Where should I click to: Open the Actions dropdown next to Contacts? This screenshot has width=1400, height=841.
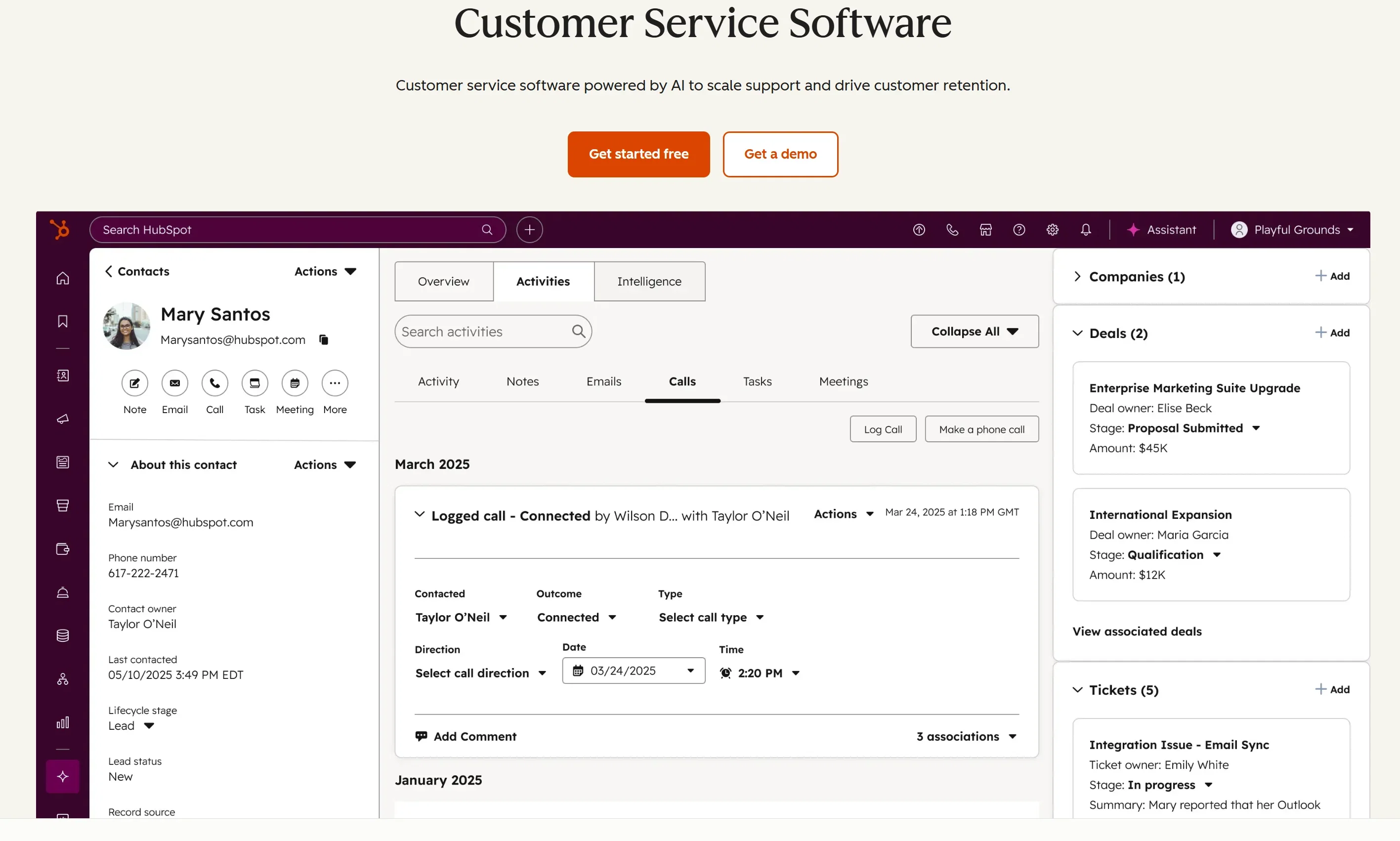click(x=325, y=271)
